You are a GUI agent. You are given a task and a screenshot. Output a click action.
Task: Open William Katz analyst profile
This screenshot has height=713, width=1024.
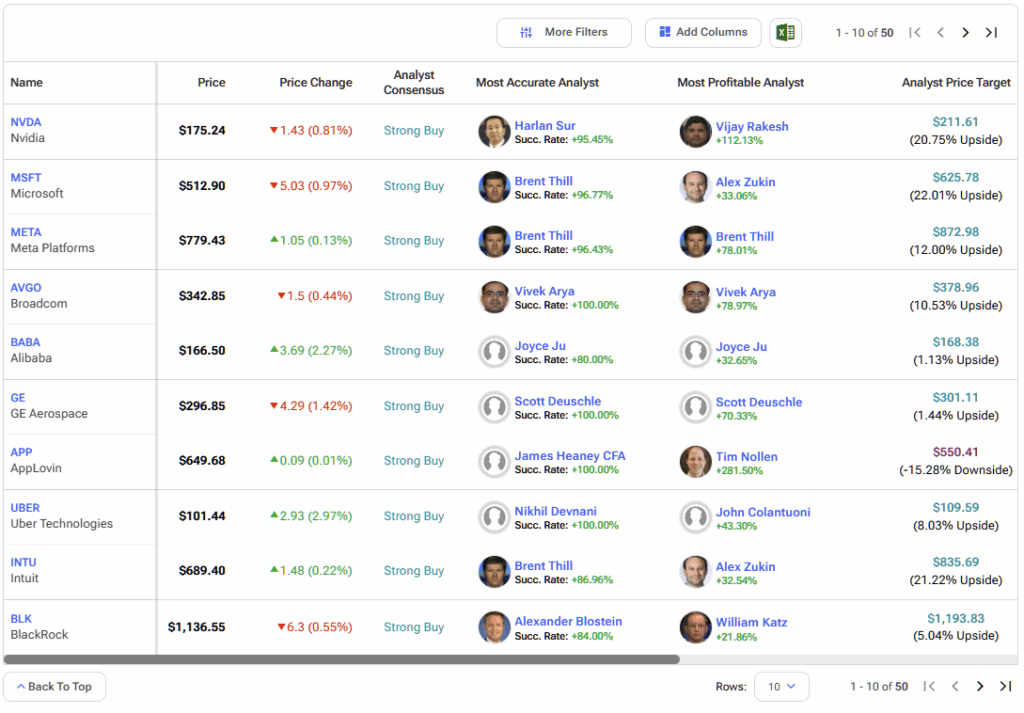tap(751, 622)
